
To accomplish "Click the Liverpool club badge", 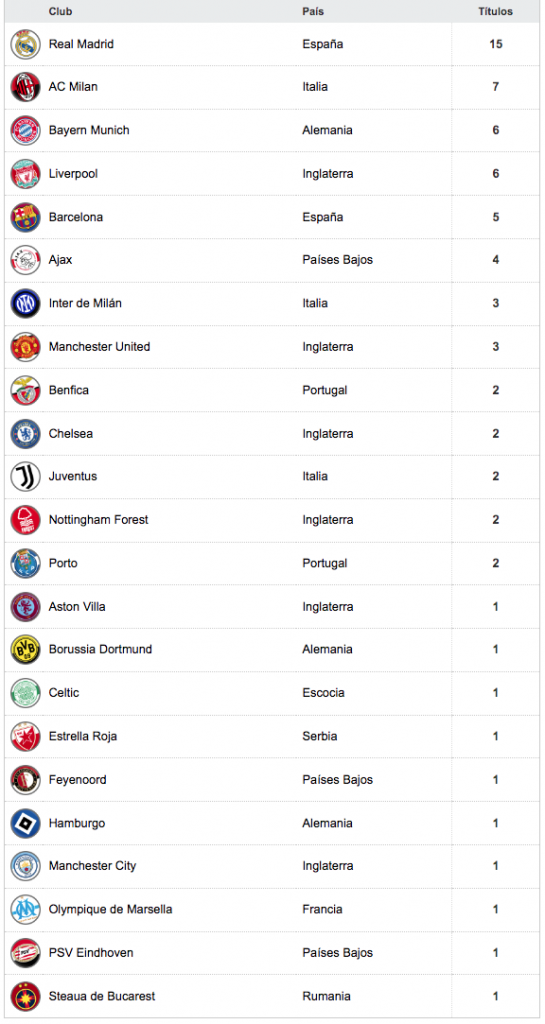I will click(25, 174).
